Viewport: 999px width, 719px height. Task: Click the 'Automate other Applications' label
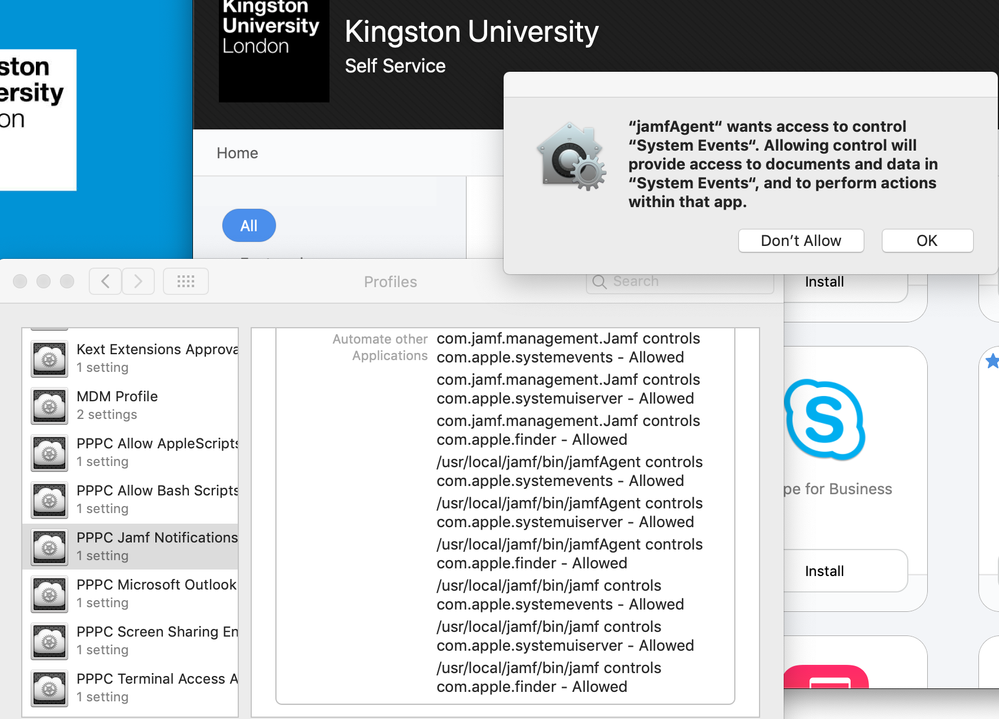[380, 348]
